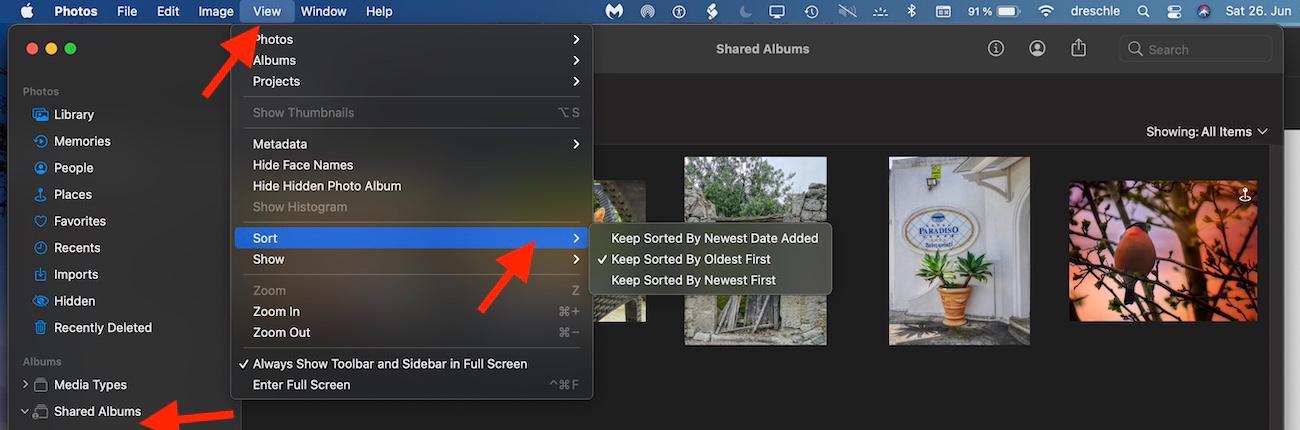Click the Apple menu logo
Screen dimensions: 1300x430
pos(27,11)
